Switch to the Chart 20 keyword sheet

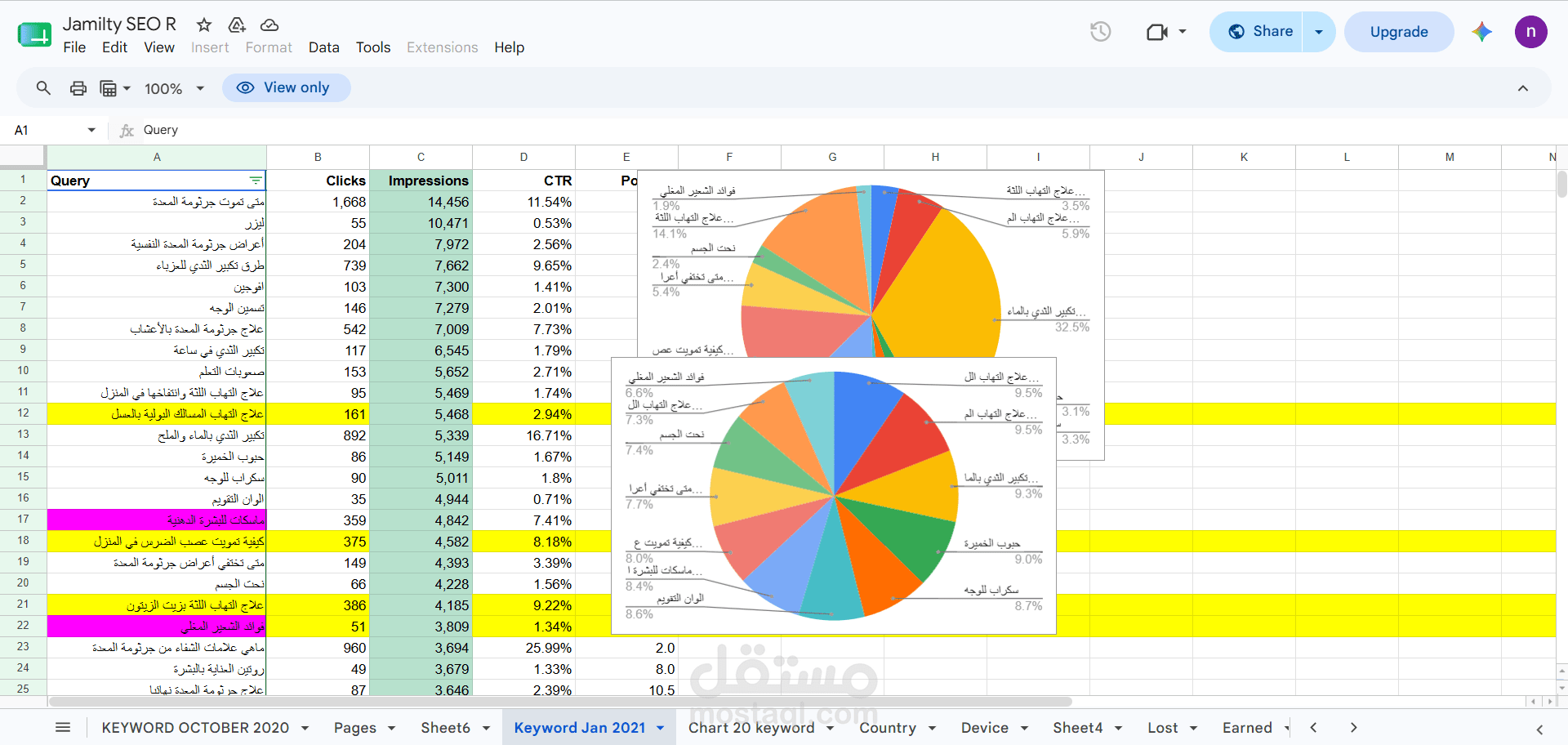pos(751,728)
